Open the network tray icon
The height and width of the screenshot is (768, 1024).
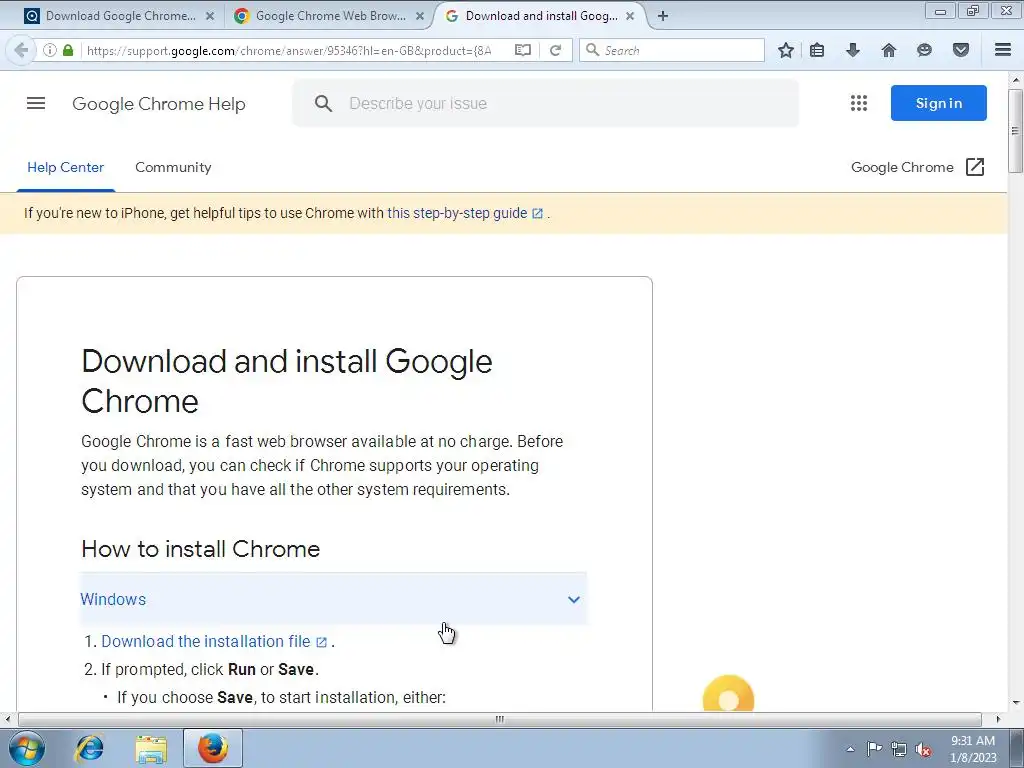point(899,749)
